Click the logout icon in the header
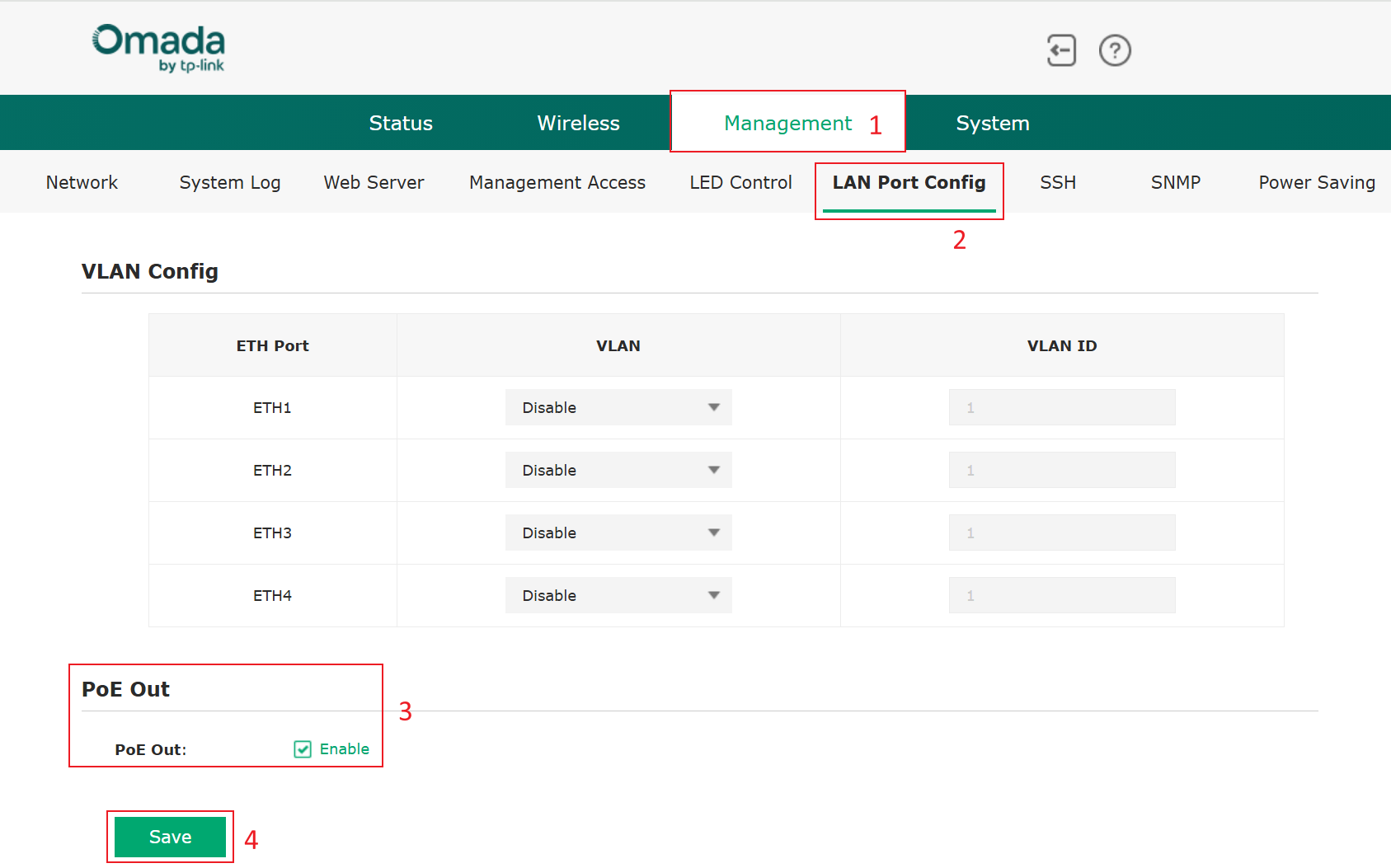 pos(1060,50)
